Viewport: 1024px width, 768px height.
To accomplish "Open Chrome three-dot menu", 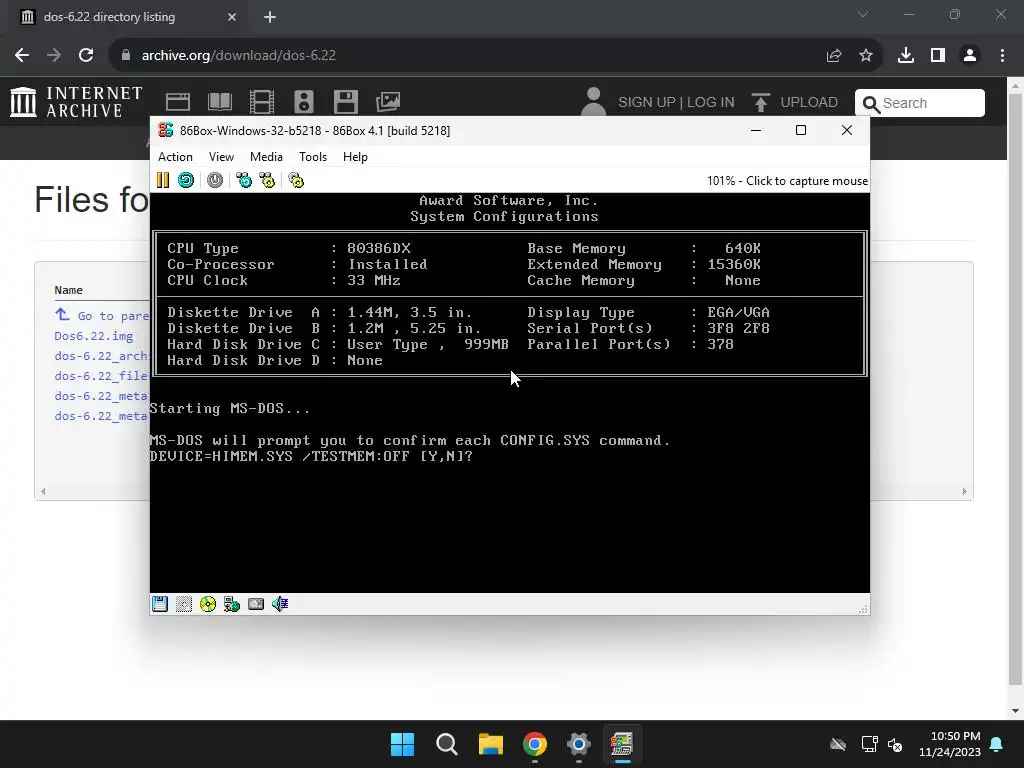I will tap(1002, 56).
